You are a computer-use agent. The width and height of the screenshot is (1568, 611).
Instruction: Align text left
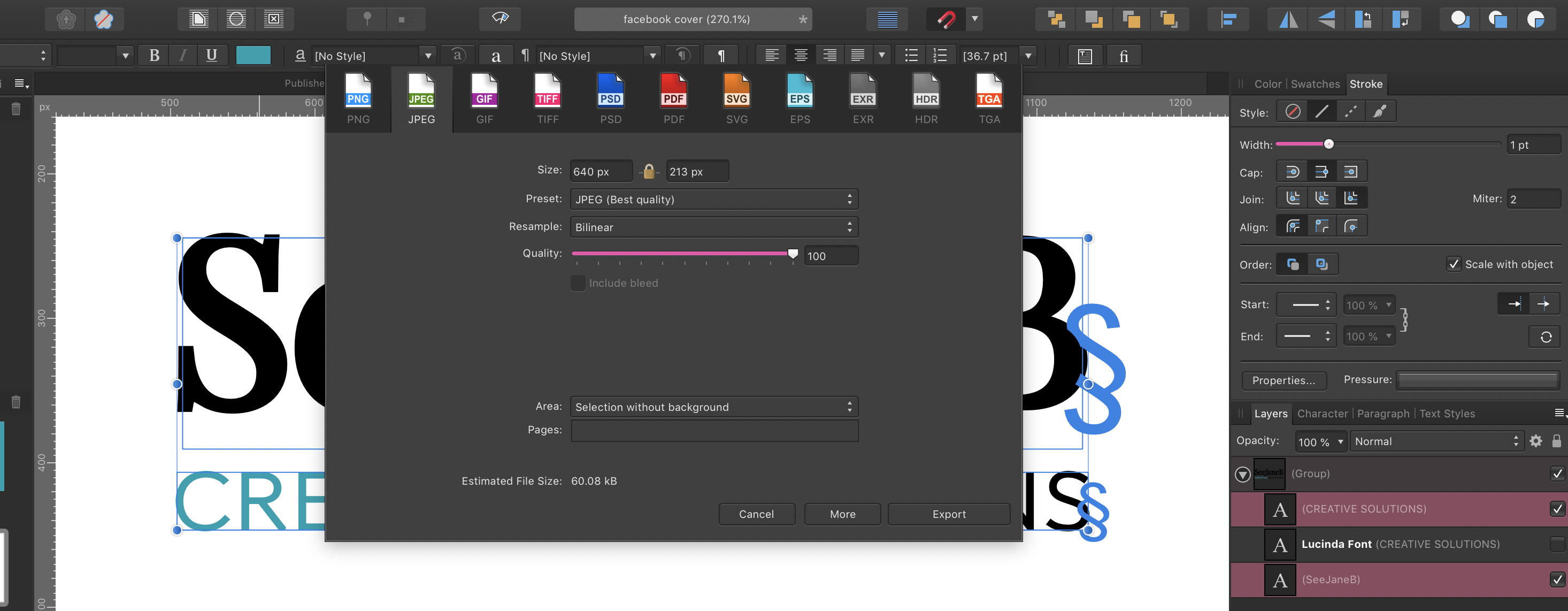(772, 56)
